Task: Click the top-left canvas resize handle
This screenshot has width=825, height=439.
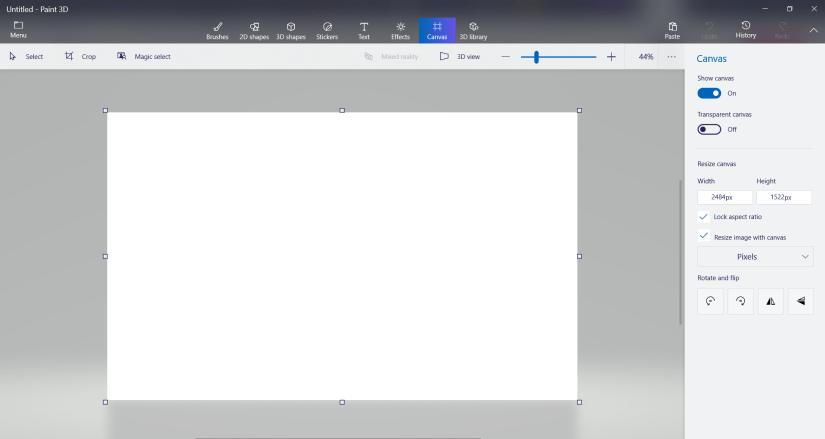Action: coord(105,111)
